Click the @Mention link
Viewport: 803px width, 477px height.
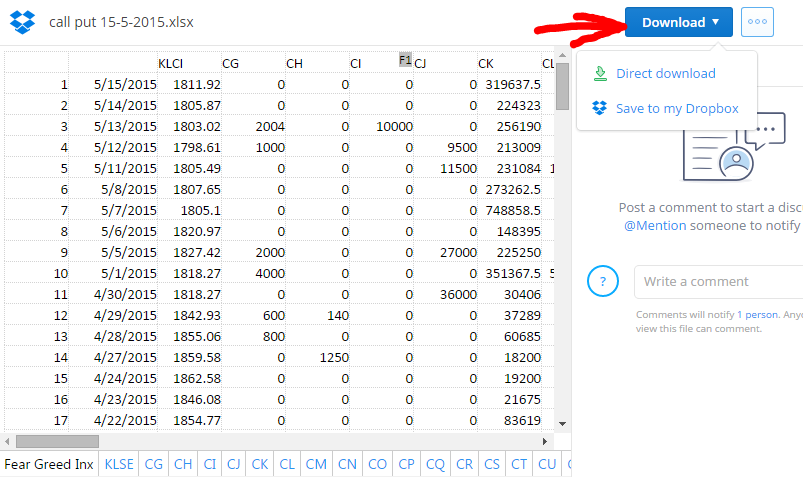coord(655,225)
